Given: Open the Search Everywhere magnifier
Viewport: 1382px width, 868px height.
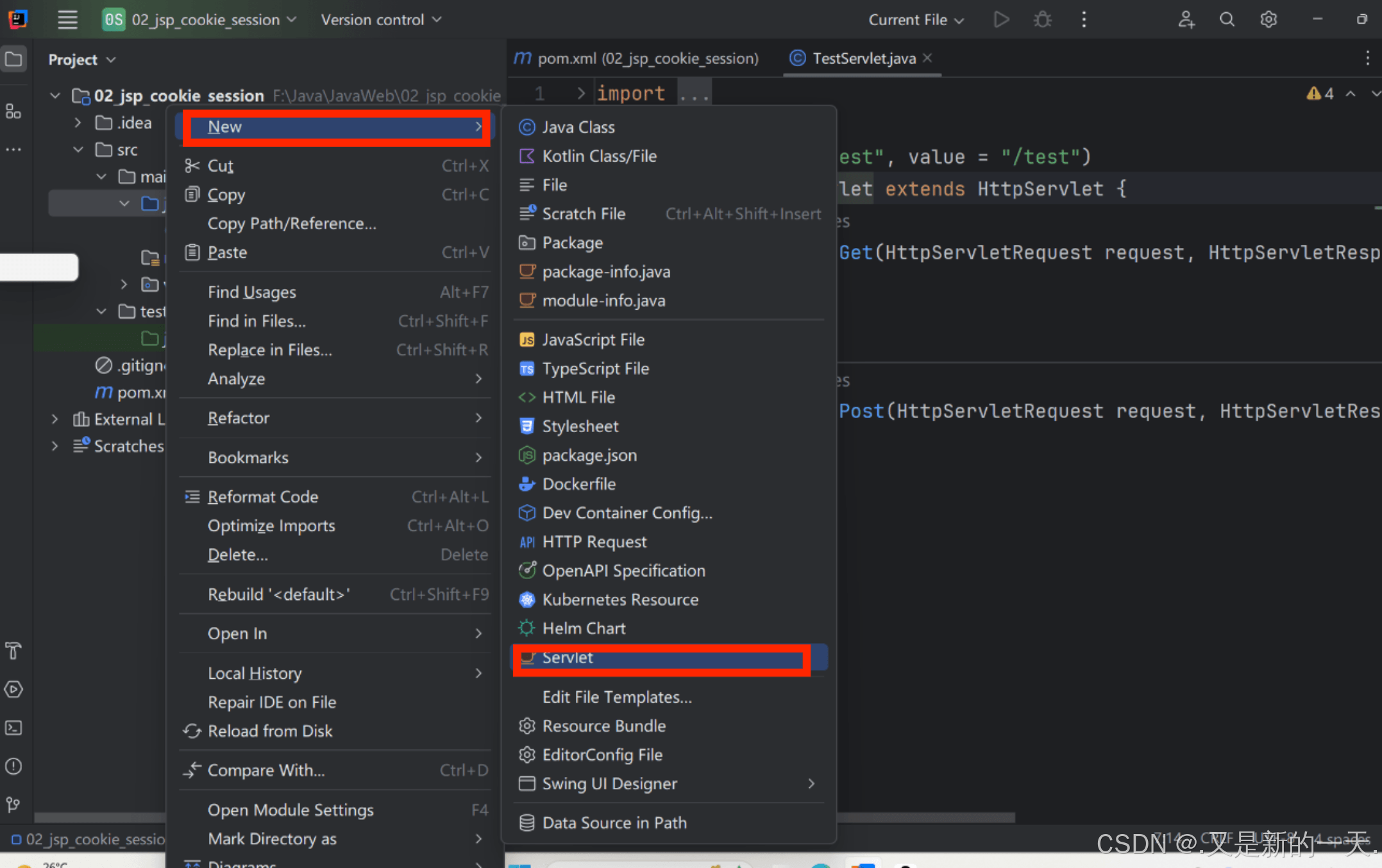Looking at the screenshot, I should pyautogui.click(x=1226, y=19).
